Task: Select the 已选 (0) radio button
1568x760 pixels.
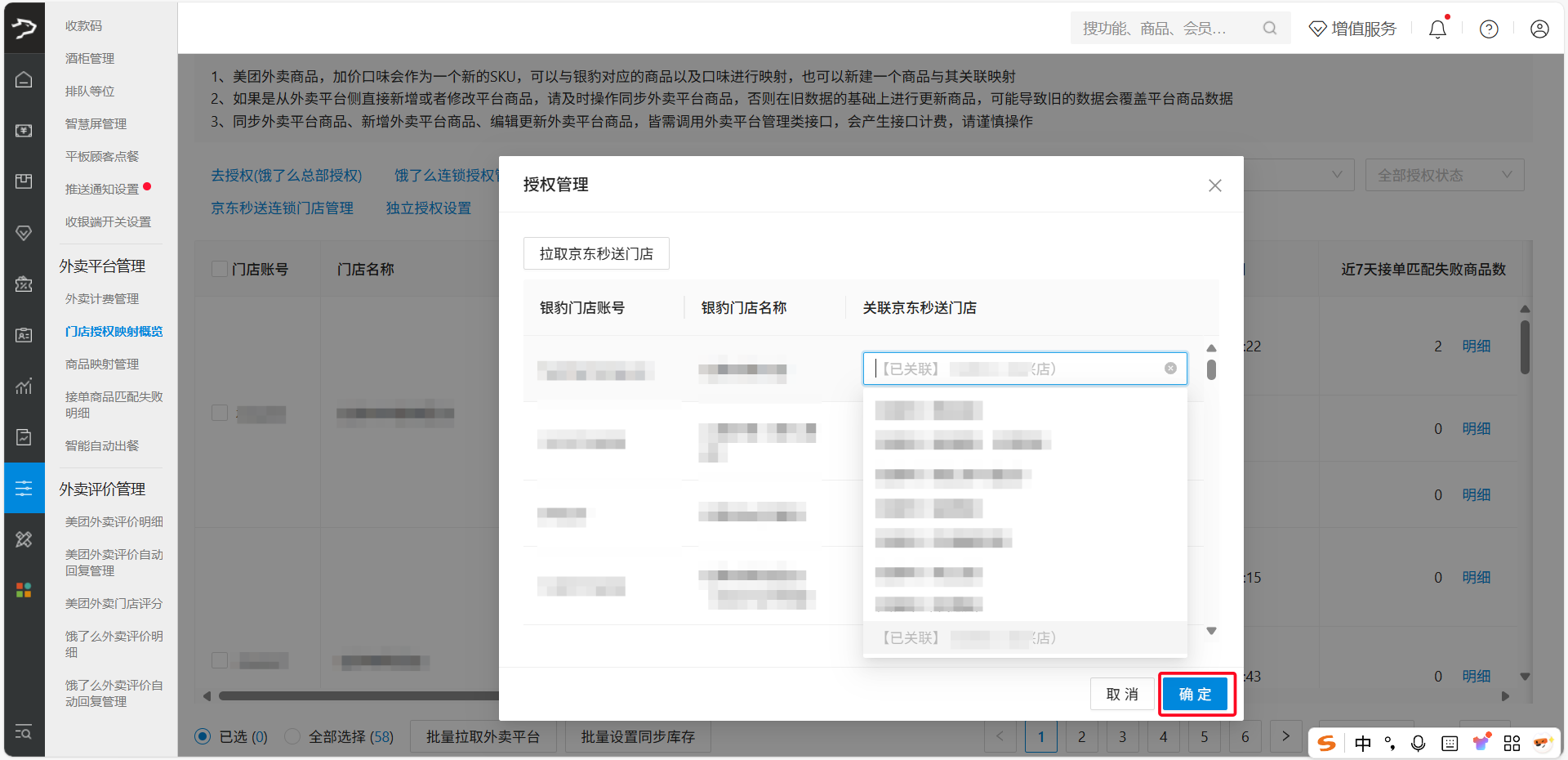Action: (x=203, y=736)
